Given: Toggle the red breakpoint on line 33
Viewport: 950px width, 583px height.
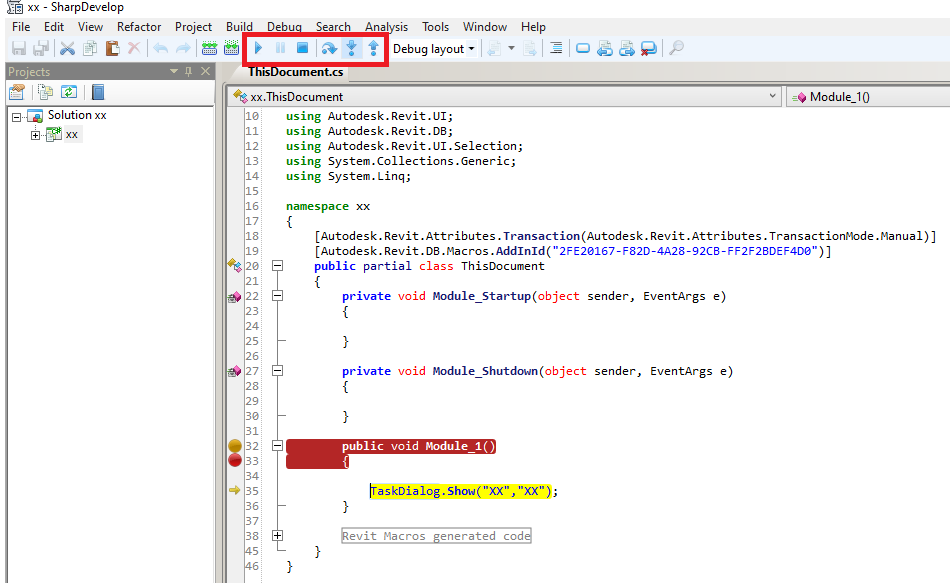Looking at the screenshot, I should pyautogui.click(x=235, y=460).
